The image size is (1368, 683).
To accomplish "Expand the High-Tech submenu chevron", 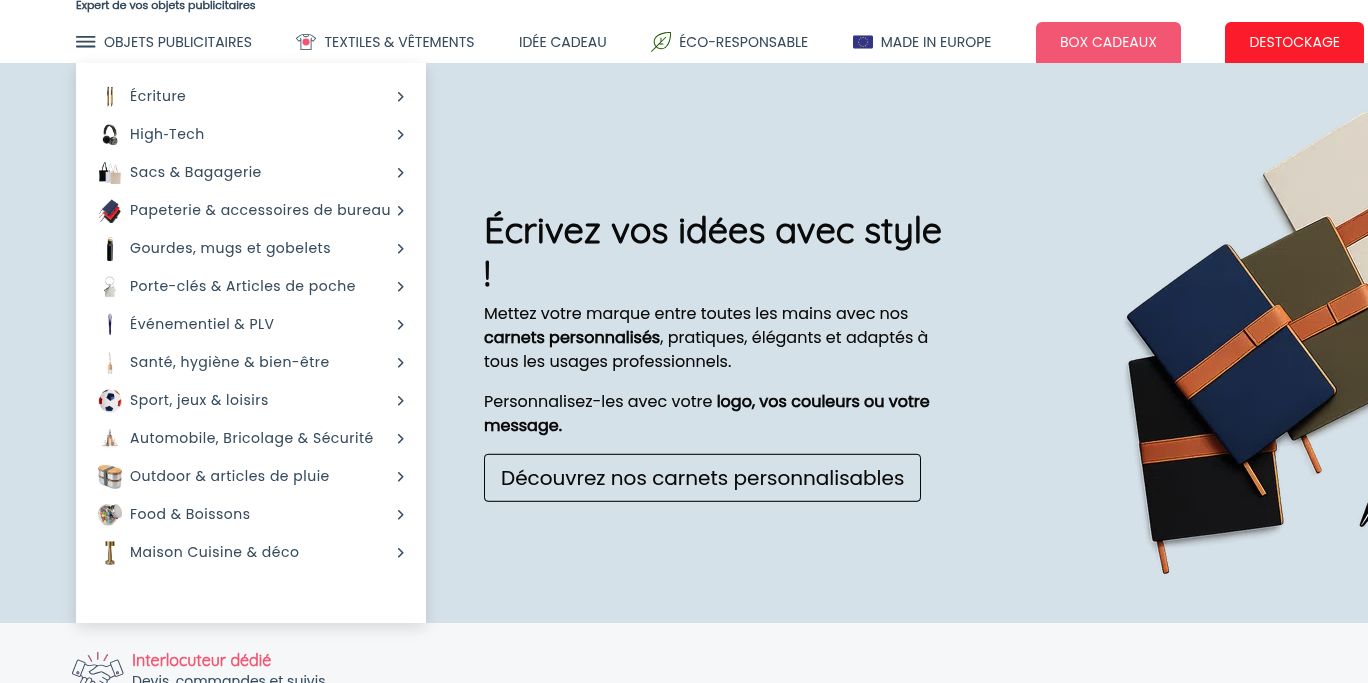I will click(x=400, y=134).
